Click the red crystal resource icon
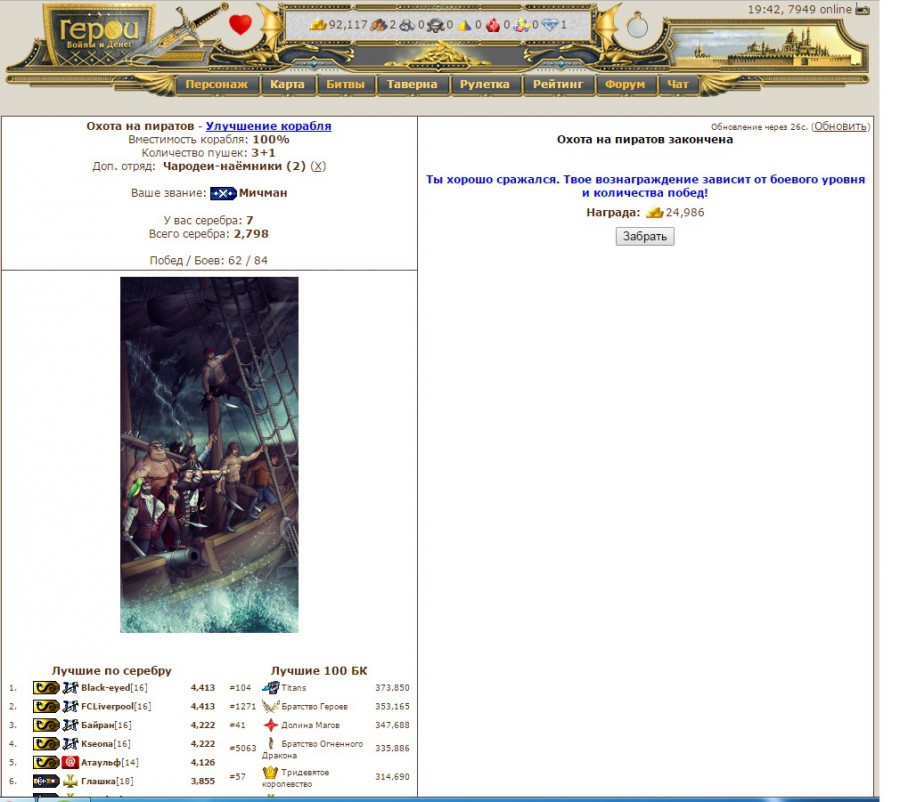The image size is (900, 802). pos(493,25)
